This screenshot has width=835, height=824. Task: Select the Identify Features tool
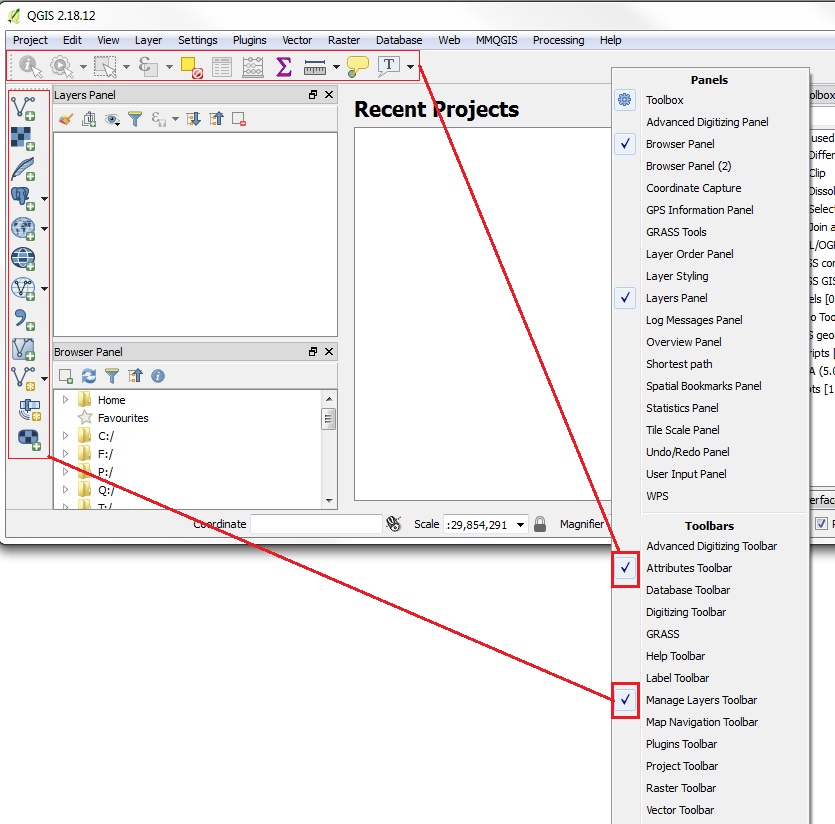tap(30, 67)
